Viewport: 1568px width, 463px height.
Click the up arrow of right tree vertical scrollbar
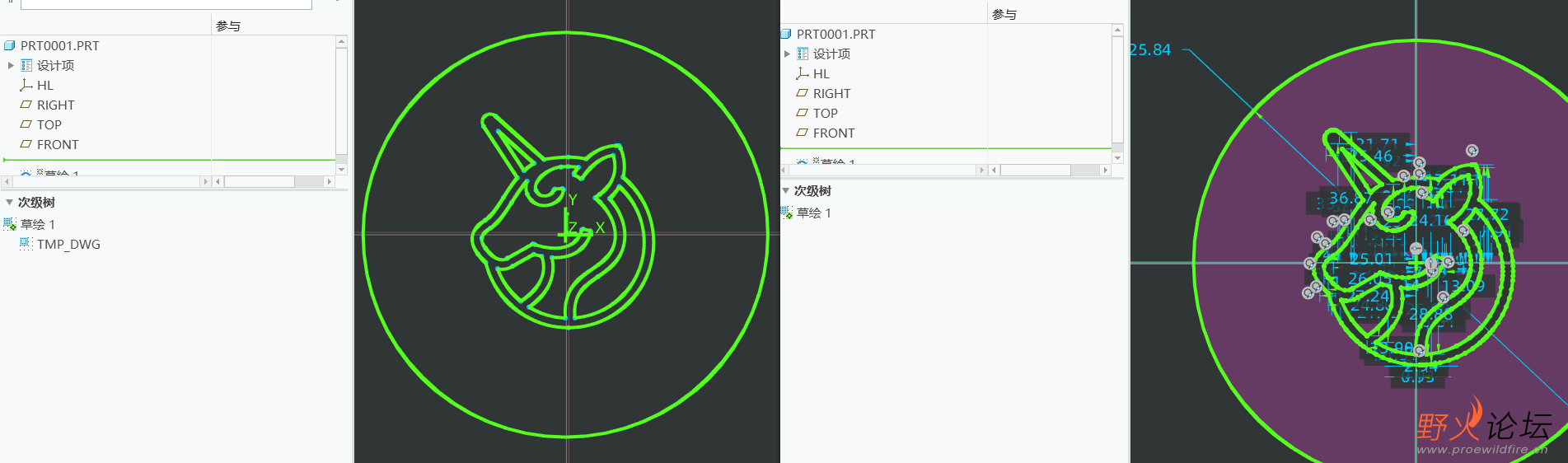1117,30
